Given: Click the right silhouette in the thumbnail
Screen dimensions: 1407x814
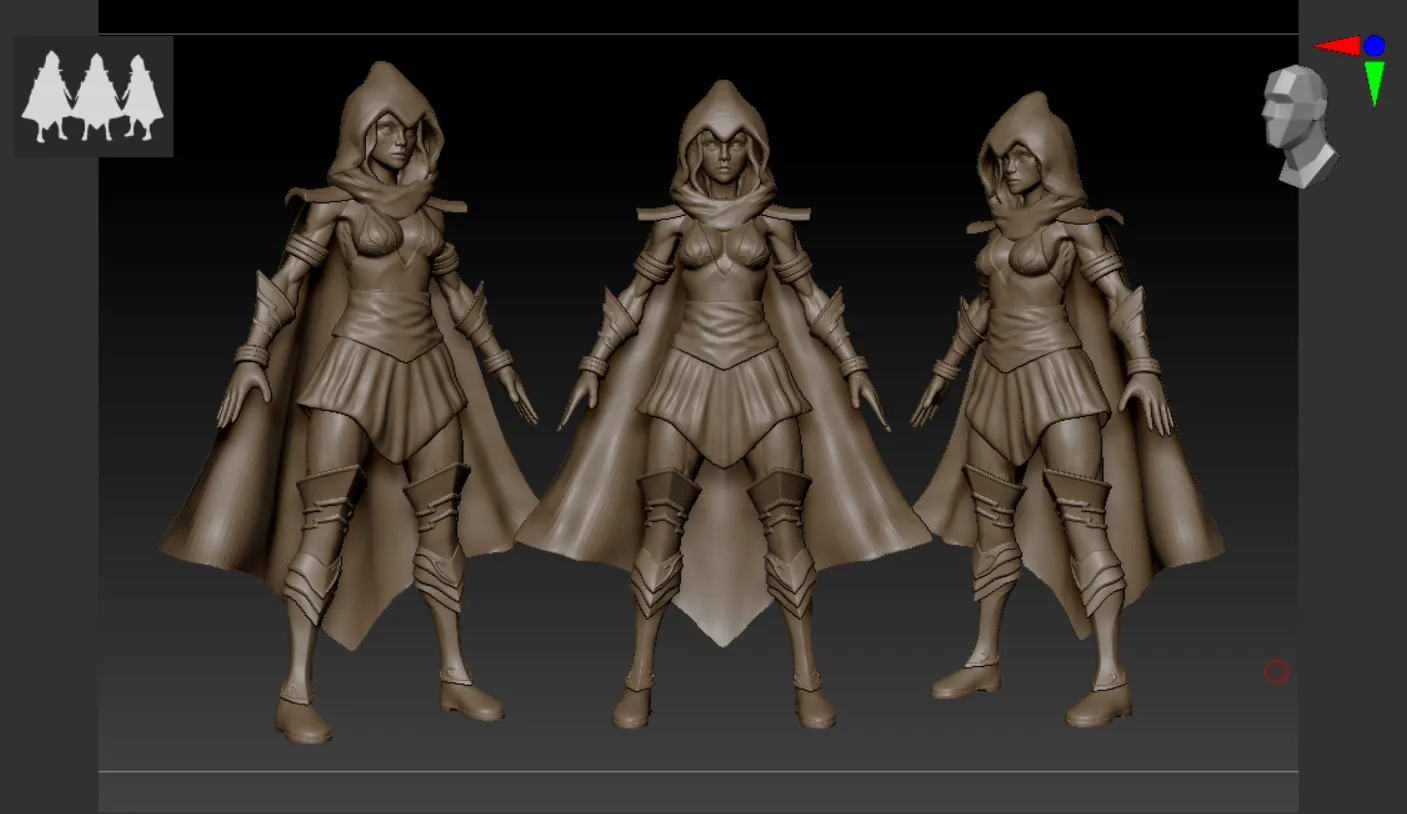Looking at the screenshot, I should [x=143, y=98].
